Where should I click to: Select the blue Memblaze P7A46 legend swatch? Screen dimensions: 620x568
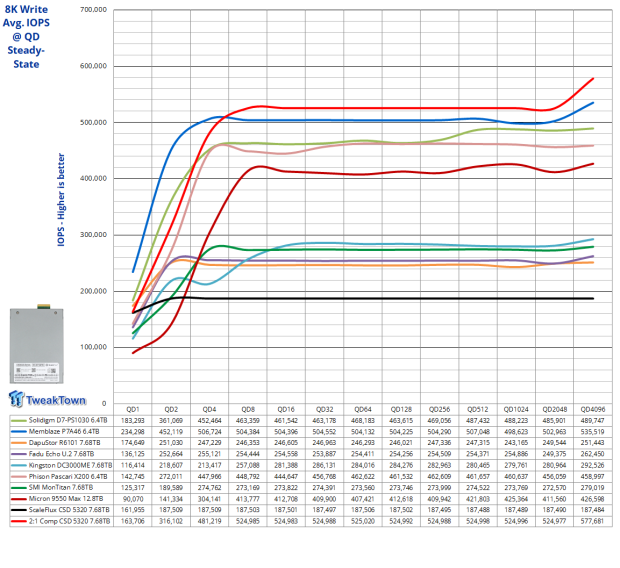(x=19, y=432)
